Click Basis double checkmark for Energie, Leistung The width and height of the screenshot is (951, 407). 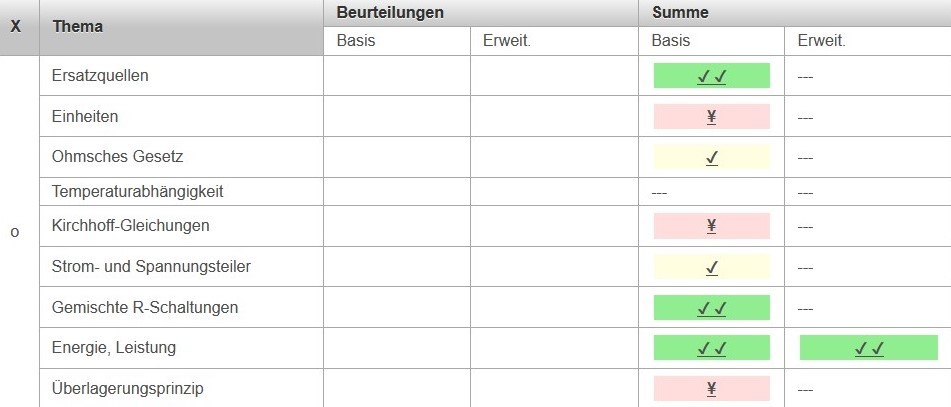[x=711, y=348]
